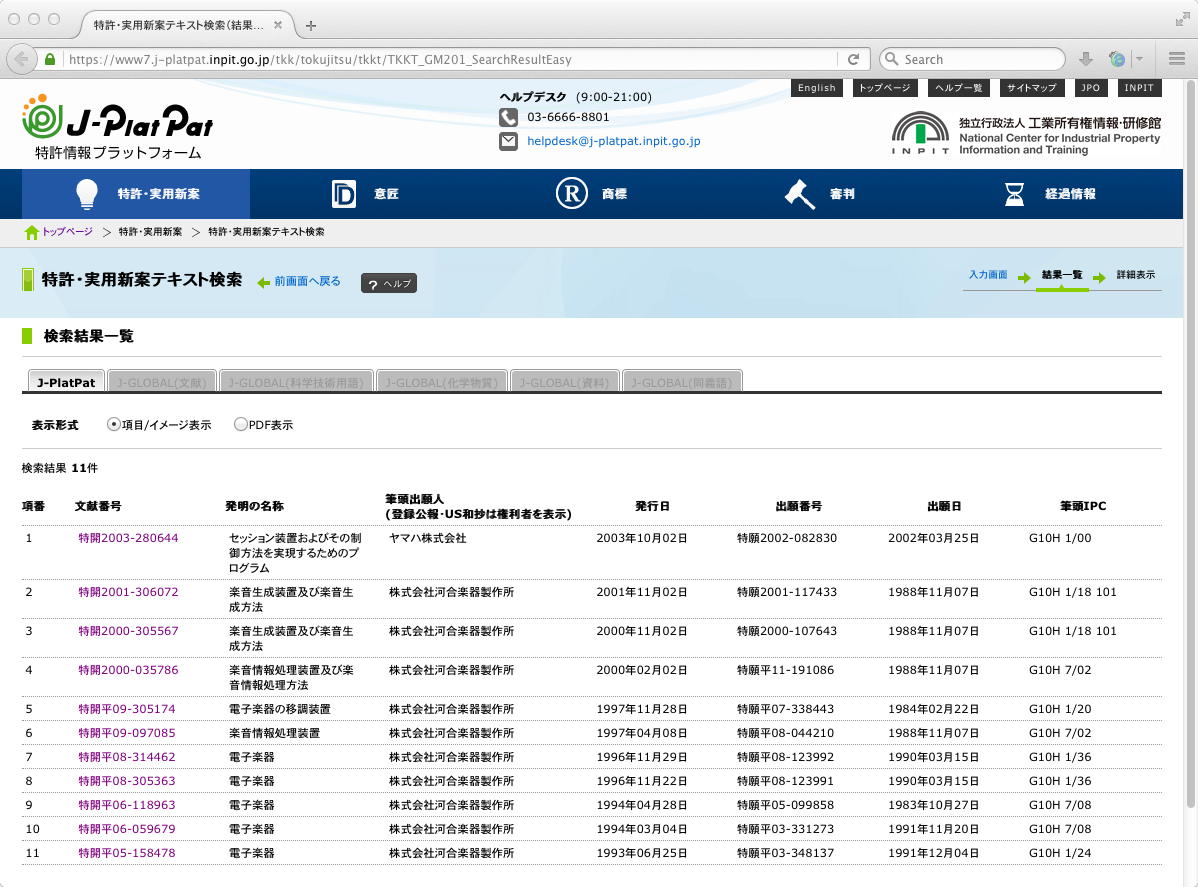Switch to J-GLOBAL(科学技術用語) tab

pyautogui.click(x=296, y=382)
